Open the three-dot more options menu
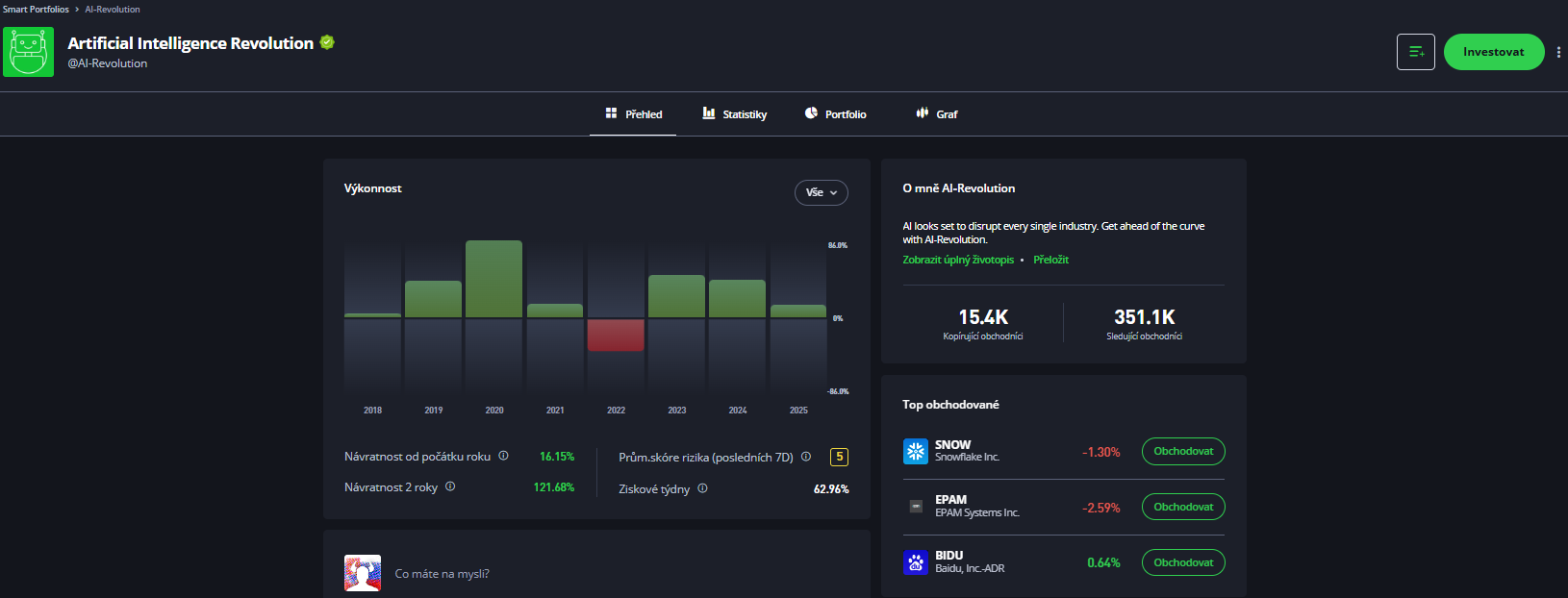The height and width of the screenshot is (598, 1568). click(x=1558, y=52)
